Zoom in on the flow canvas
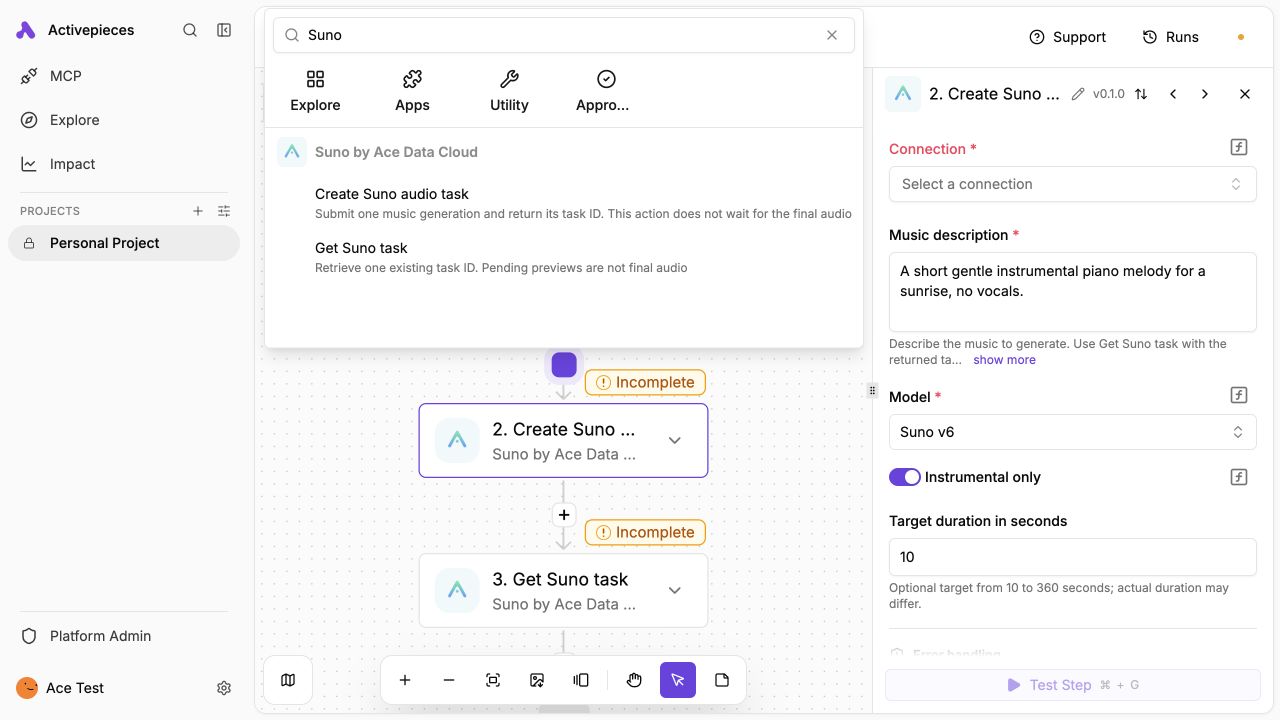Viewport: 1280px width, 720px height. [x=405, y=680]
